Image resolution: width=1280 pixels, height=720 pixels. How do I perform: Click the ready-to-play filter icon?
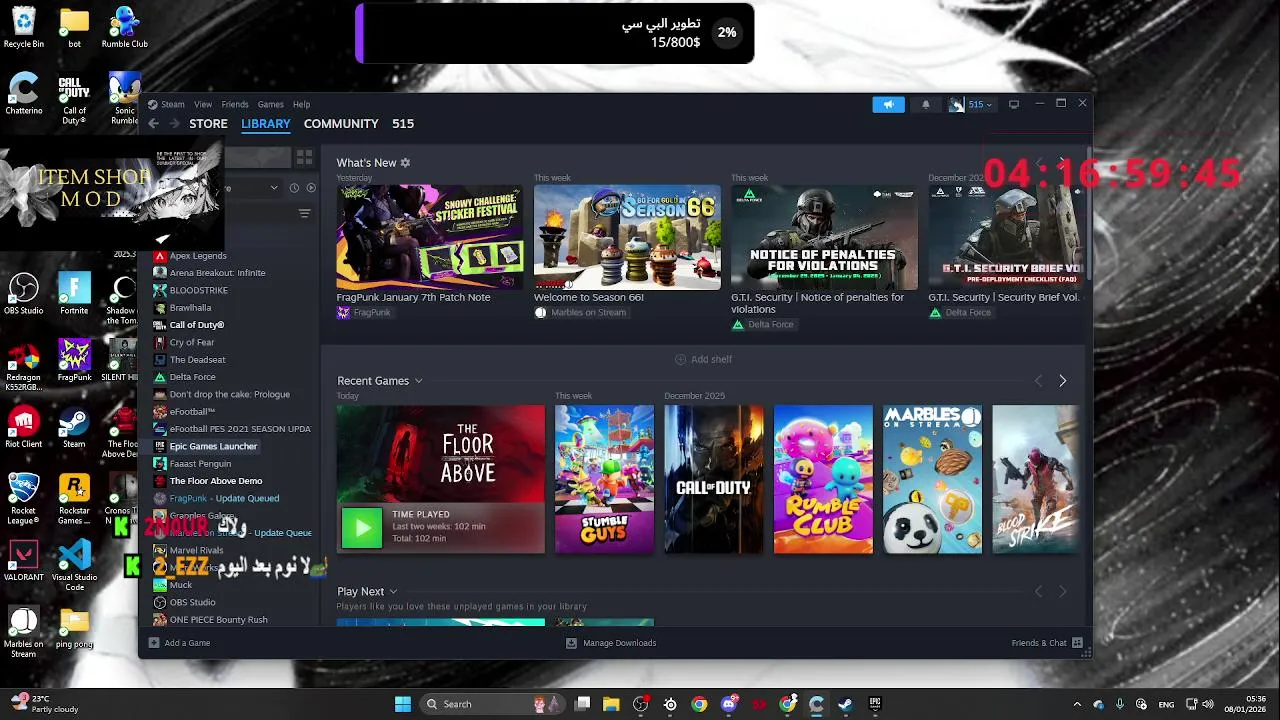tap(311, 188)
